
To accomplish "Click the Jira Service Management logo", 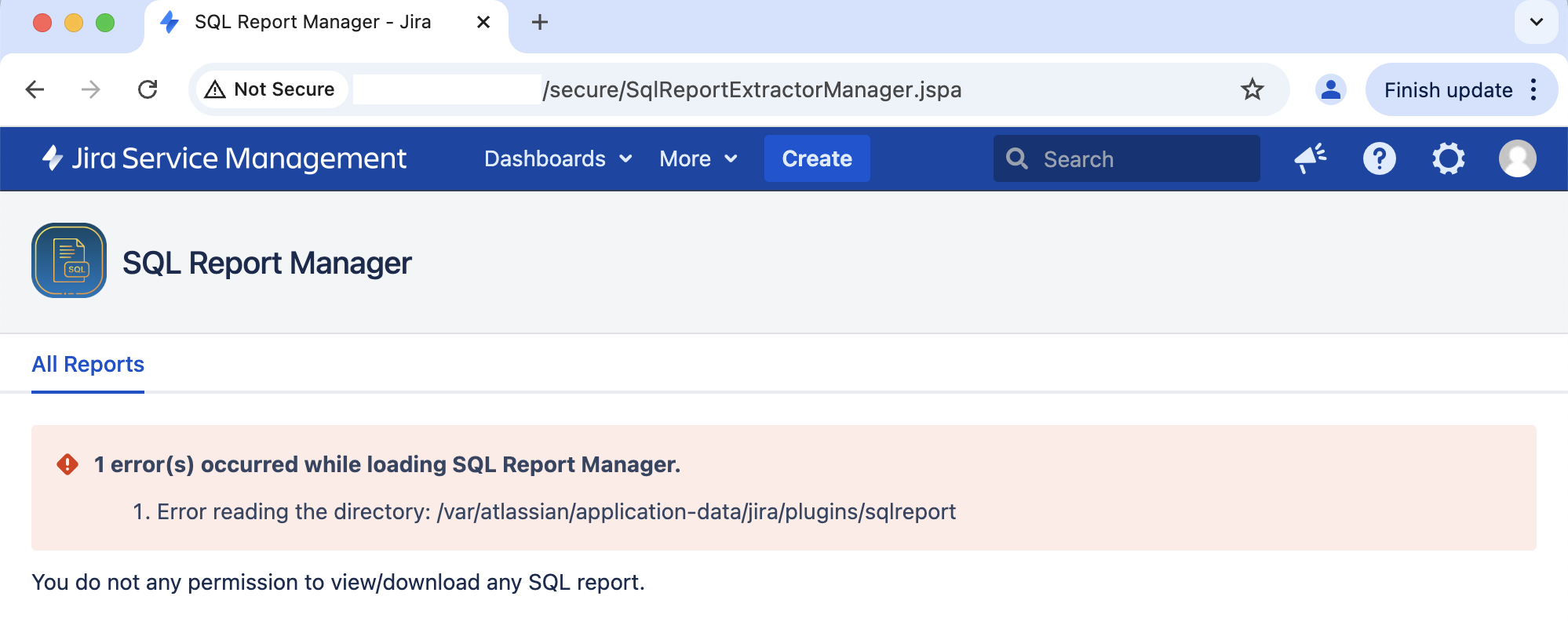I will pos(224,159).
